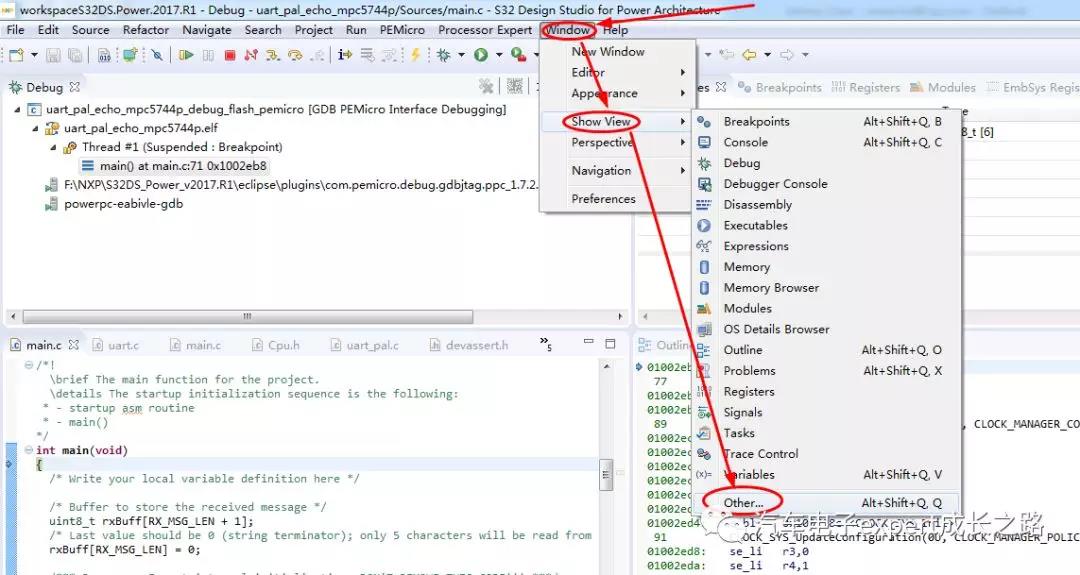Select Other... in the Show View submenu
This screenshot has width=1080, height=575.
pos(743,503)
